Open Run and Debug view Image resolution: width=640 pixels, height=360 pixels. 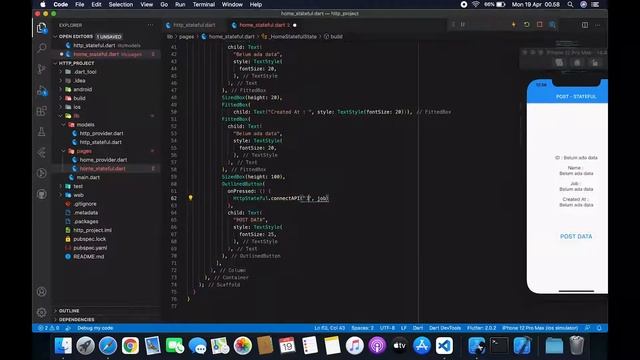coord(42,90)
